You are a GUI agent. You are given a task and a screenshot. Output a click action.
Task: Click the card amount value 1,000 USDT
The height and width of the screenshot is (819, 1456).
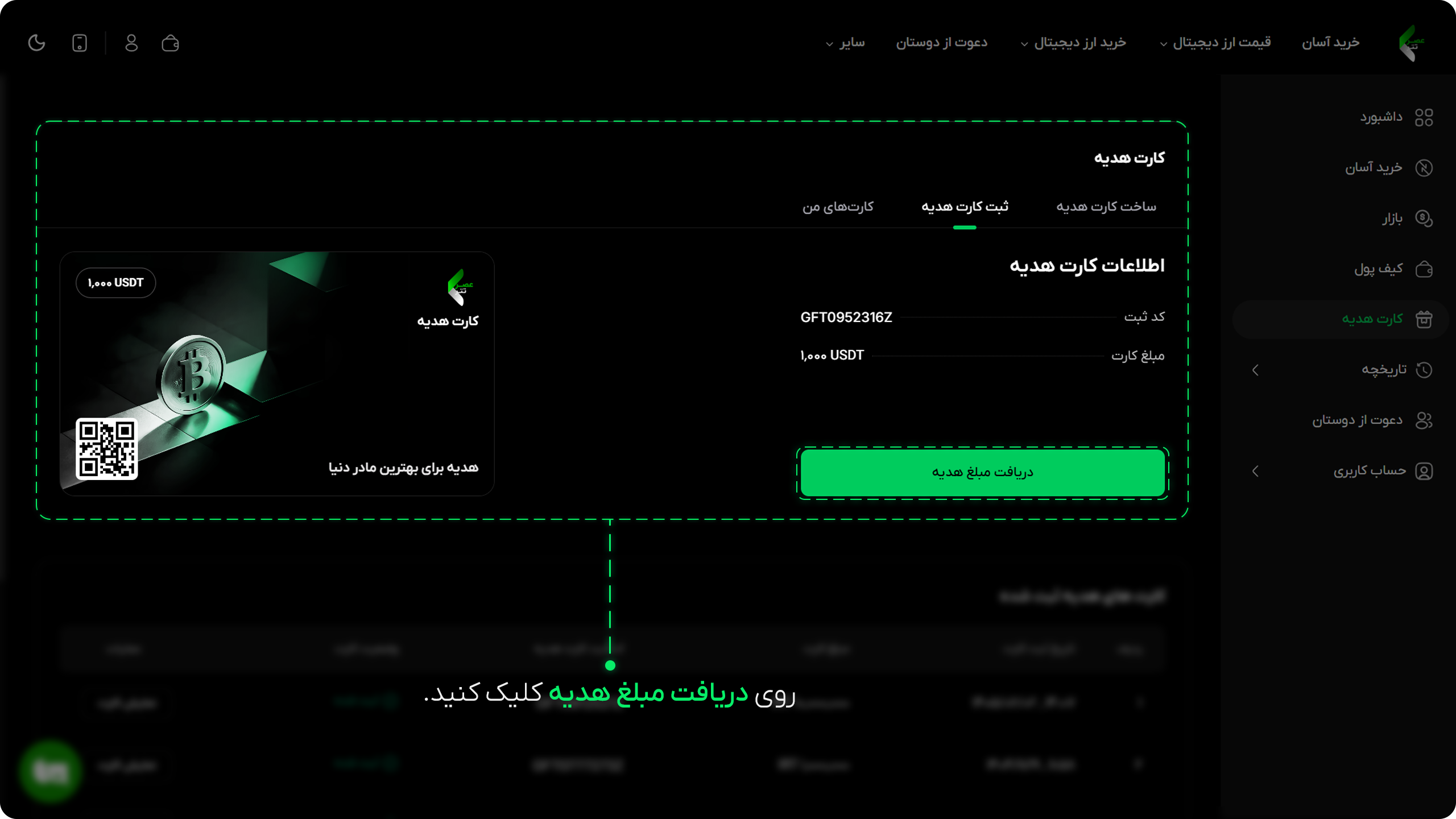point(832,355)
